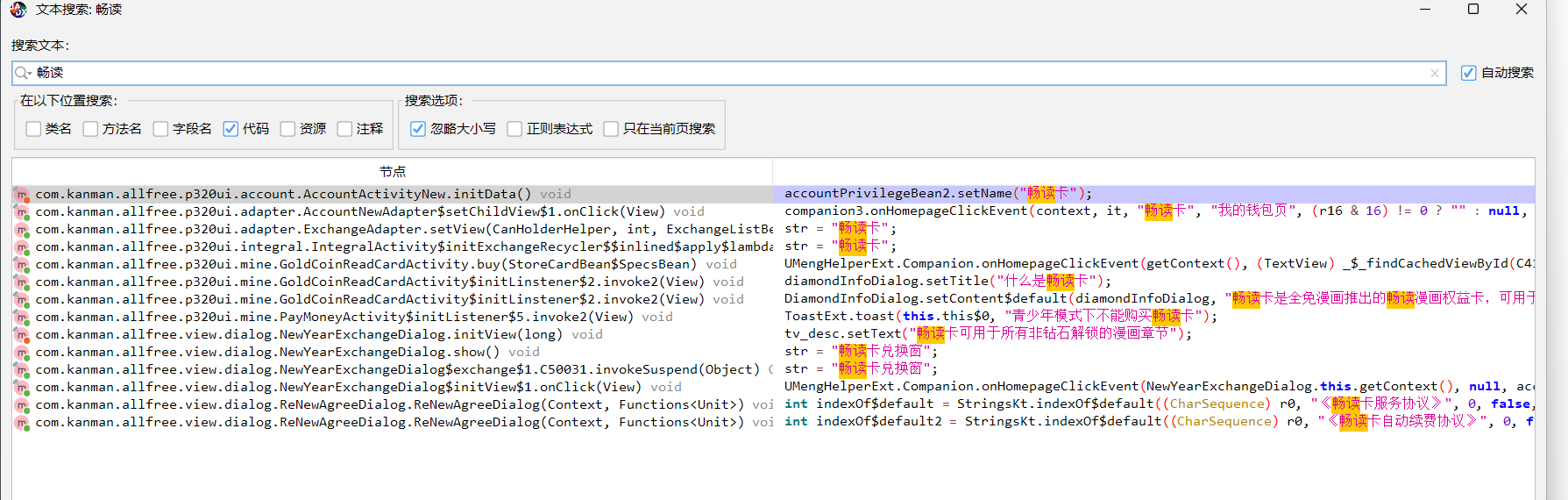Viewport: 1568px width, 500px height.
Task: Click code ToastExt.toast 青少年模式 line
Action: 1001,317
